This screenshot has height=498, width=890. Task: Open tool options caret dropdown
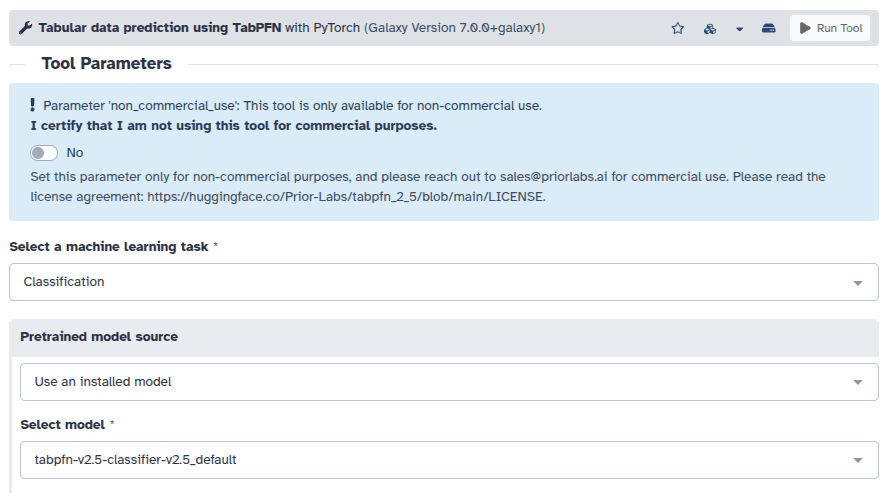pos(739,29)
